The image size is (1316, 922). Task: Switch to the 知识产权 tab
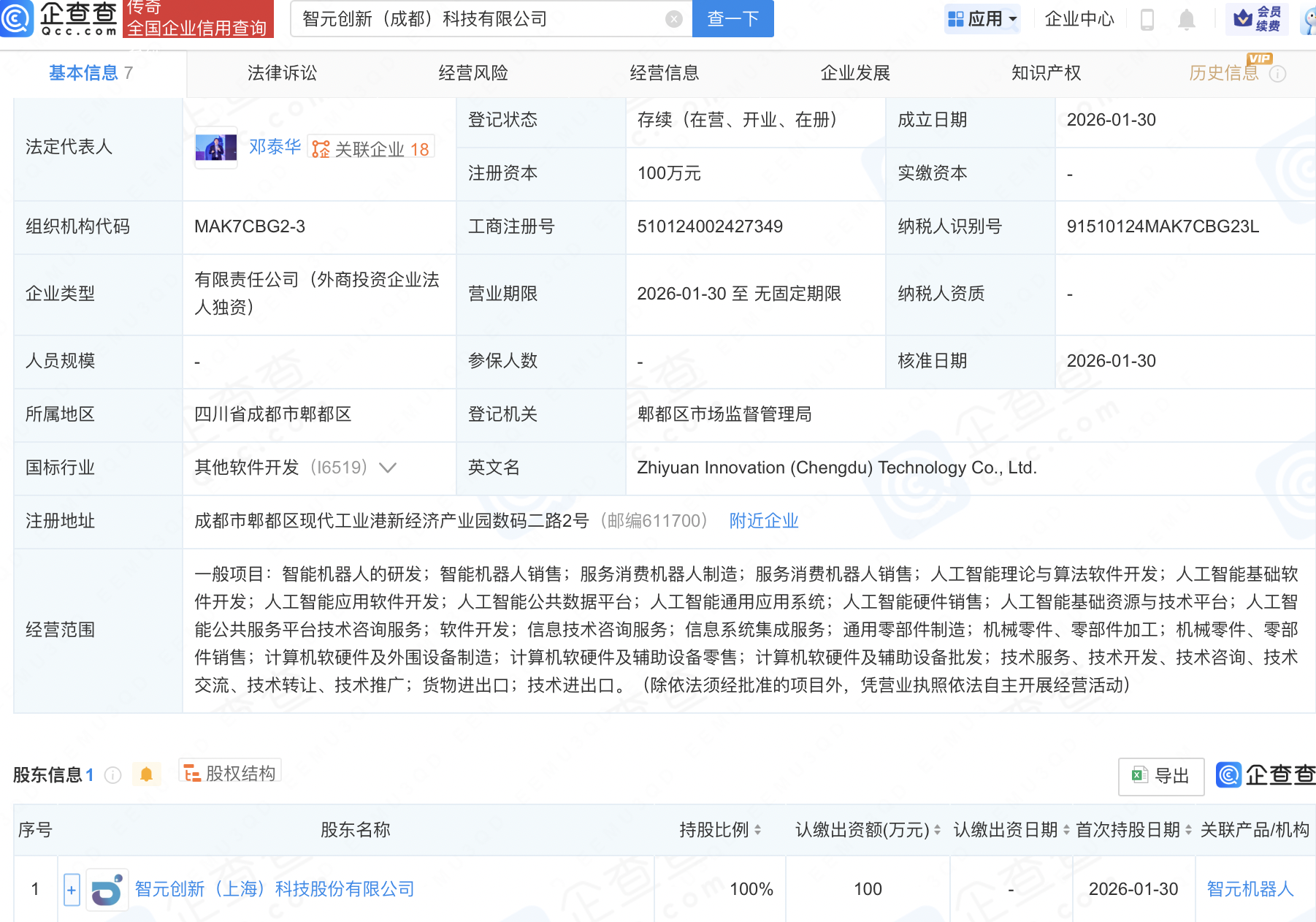(1046, 73)
